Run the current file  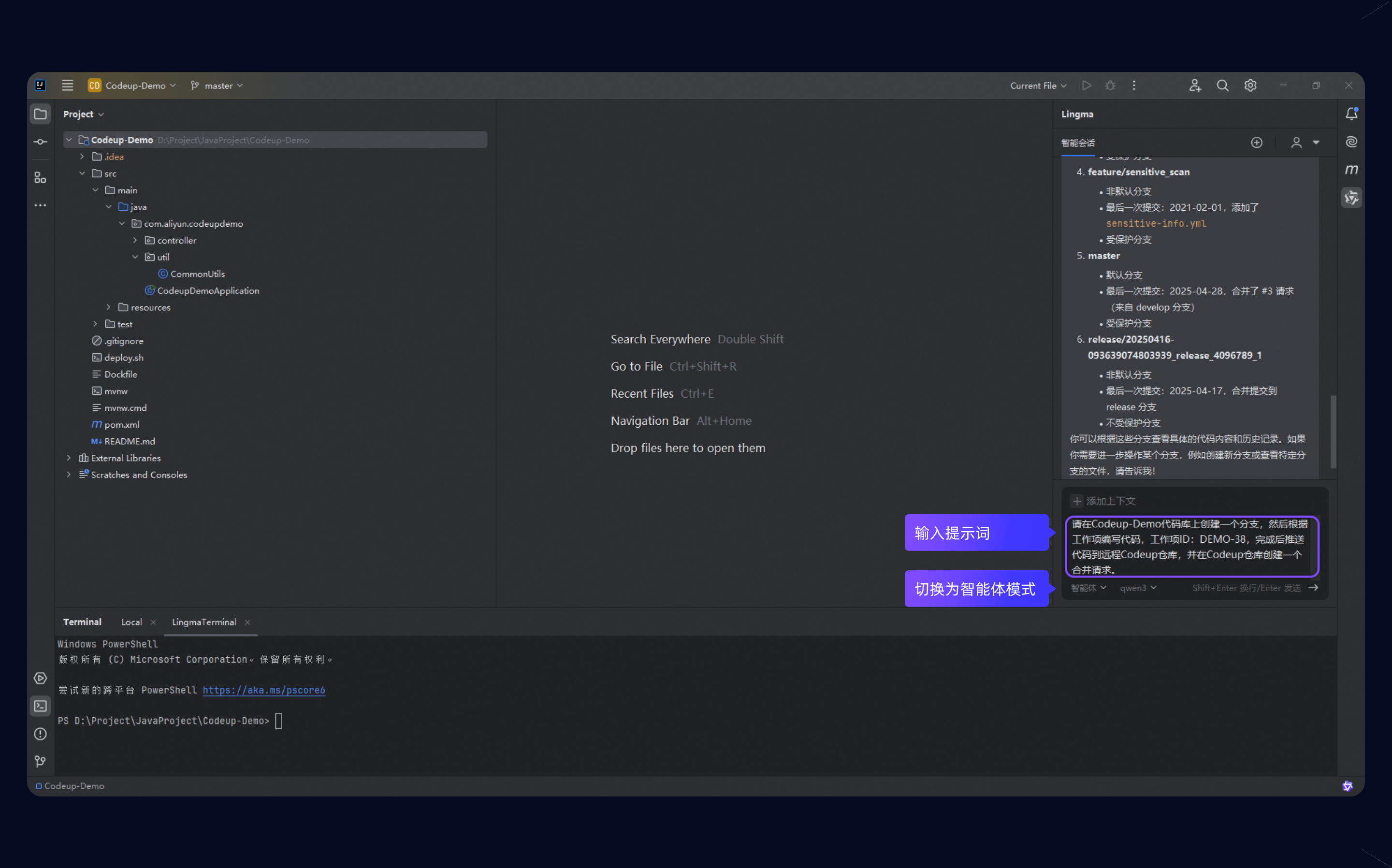(1086, 86)
